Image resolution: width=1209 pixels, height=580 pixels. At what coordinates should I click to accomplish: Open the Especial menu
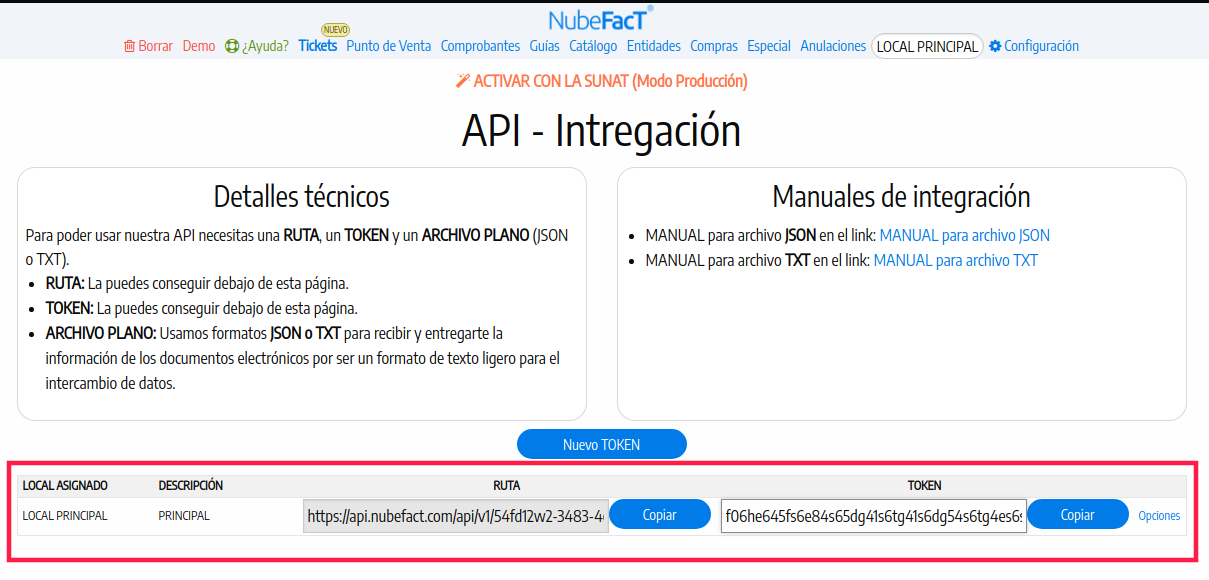(x=769, y=46)
